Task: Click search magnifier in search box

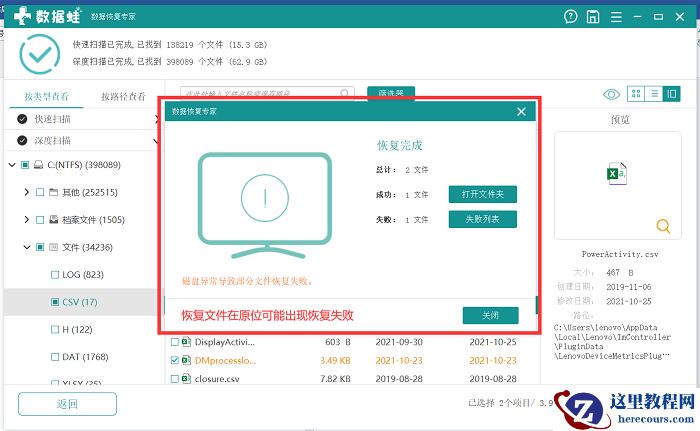Action: coord(344,93)
